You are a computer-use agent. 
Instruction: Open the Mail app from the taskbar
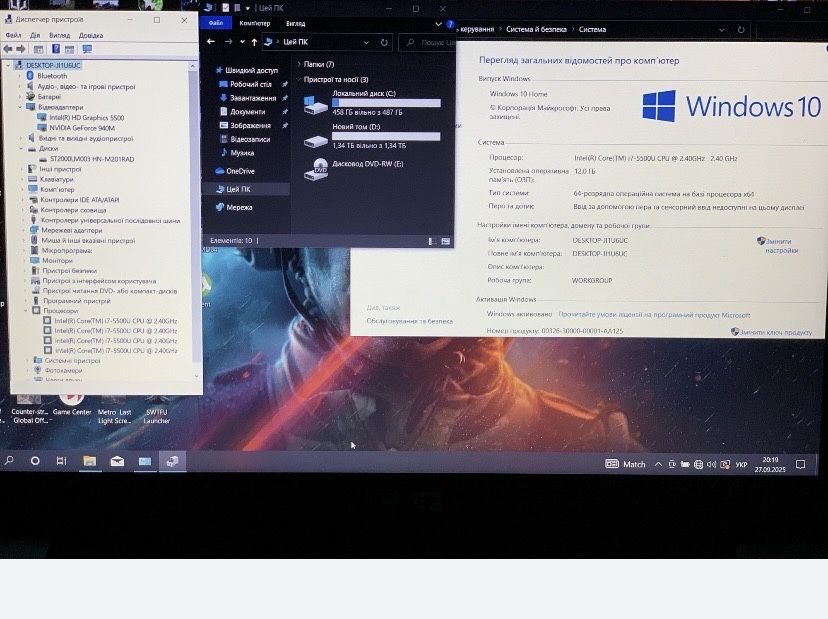coord(117,461)
